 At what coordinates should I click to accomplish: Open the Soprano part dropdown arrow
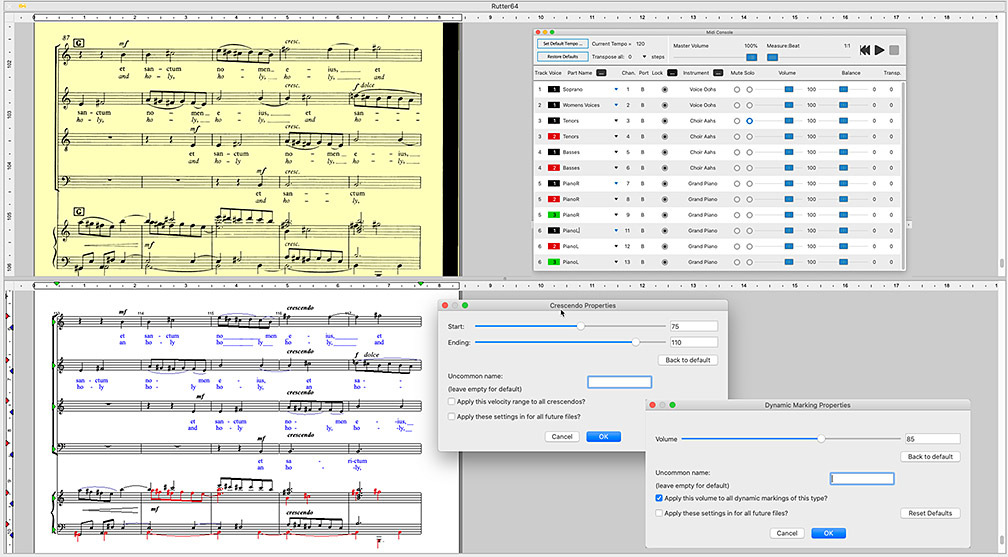click(x=616, y=89)
